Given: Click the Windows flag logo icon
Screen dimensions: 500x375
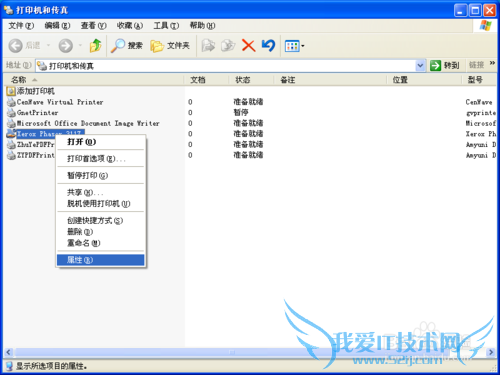Looking at the screenshot, I should (485, 26).
